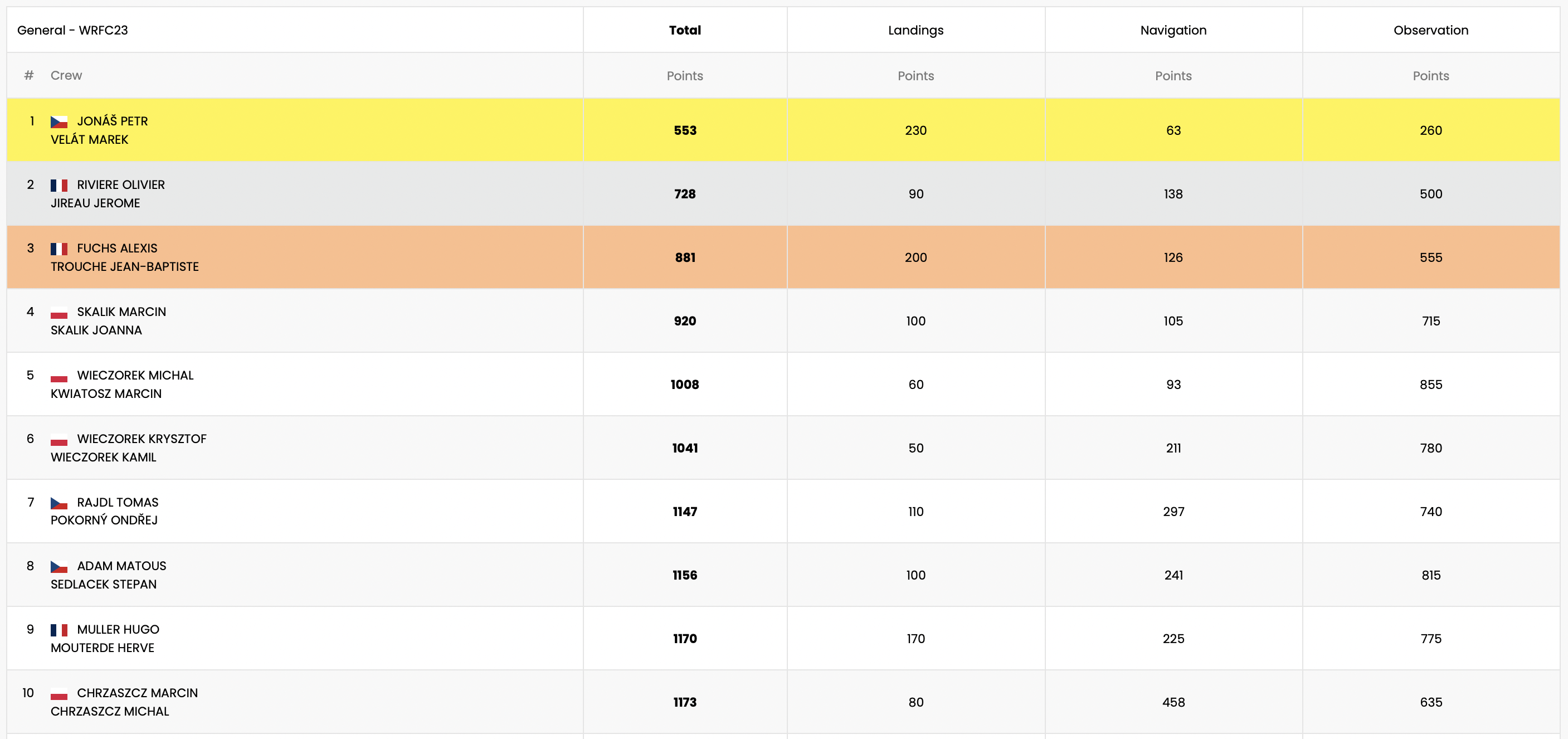Open crew name TROUCHE JEAN-BAPTISTE
This screenshot has height=739, width=1568.
pos(125,266)
